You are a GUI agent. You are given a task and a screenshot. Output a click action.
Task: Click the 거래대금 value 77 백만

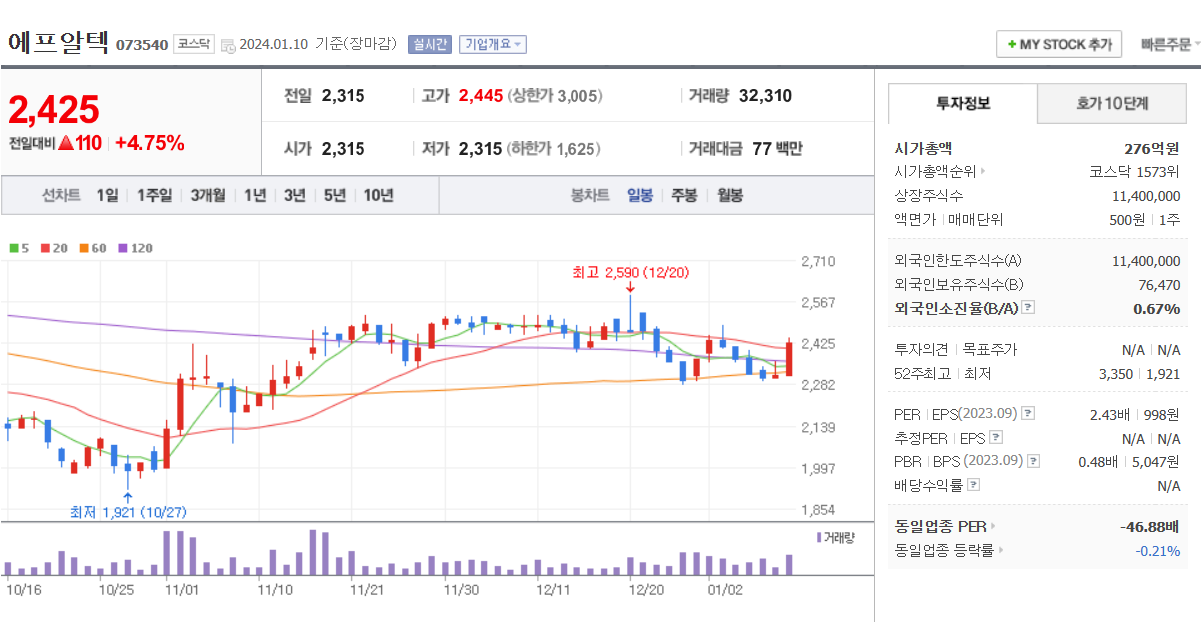[777, 149]
